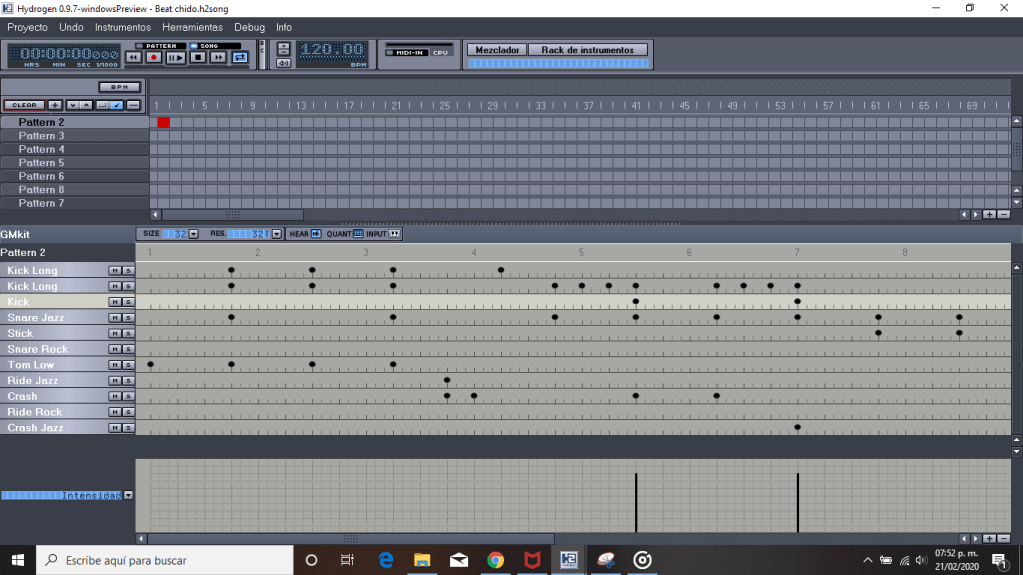Click the metronome speaker icon
1023x575 pixels.
(283, 63)
